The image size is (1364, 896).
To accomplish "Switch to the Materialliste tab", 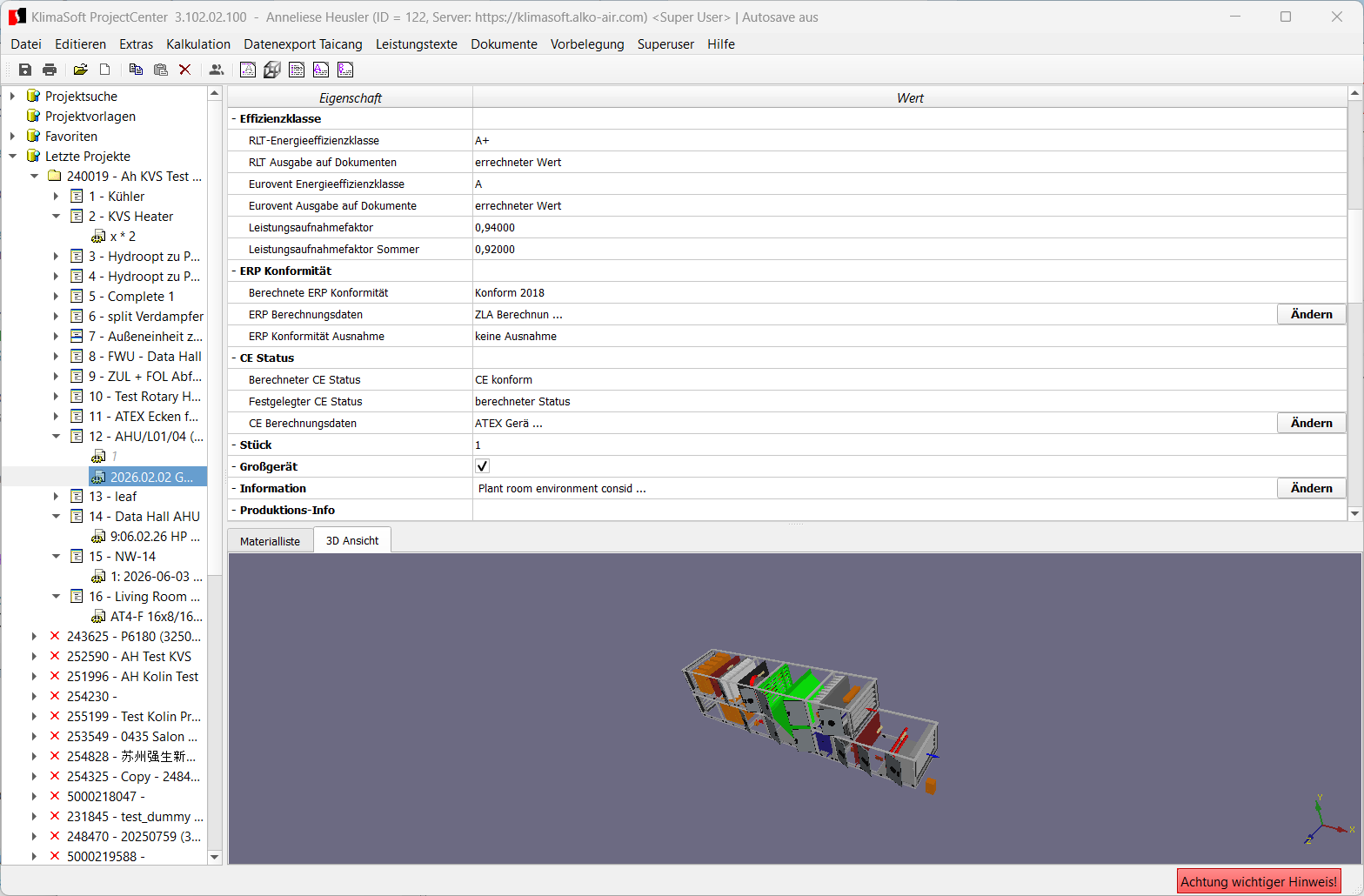I will pos(270,541).
